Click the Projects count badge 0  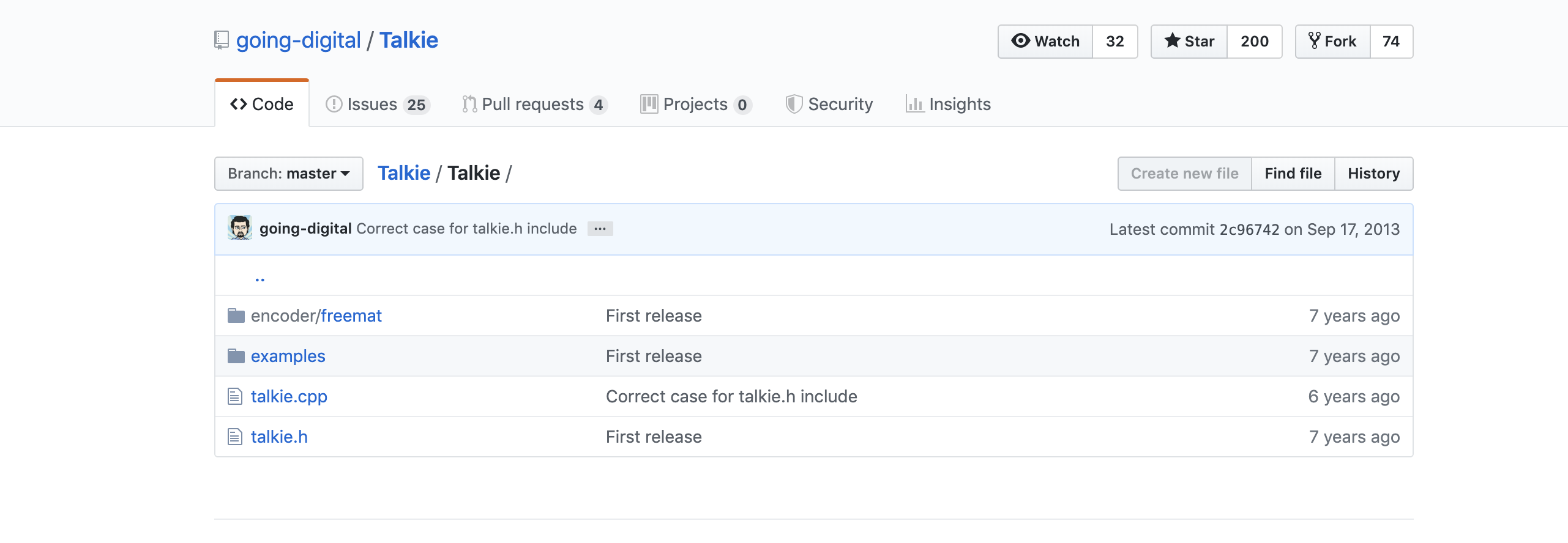click(742, 105)
